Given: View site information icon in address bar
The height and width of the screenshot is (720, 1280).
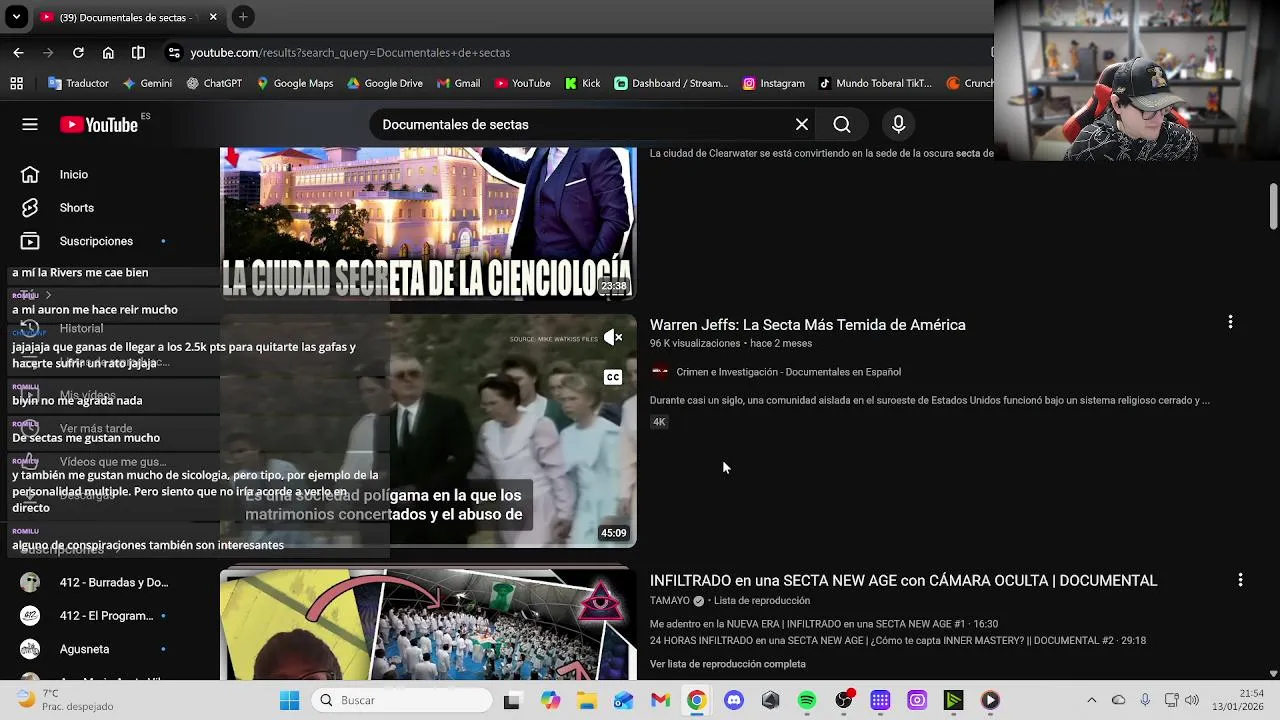Looking at the screenshot, I should click(x=174, y=52).
